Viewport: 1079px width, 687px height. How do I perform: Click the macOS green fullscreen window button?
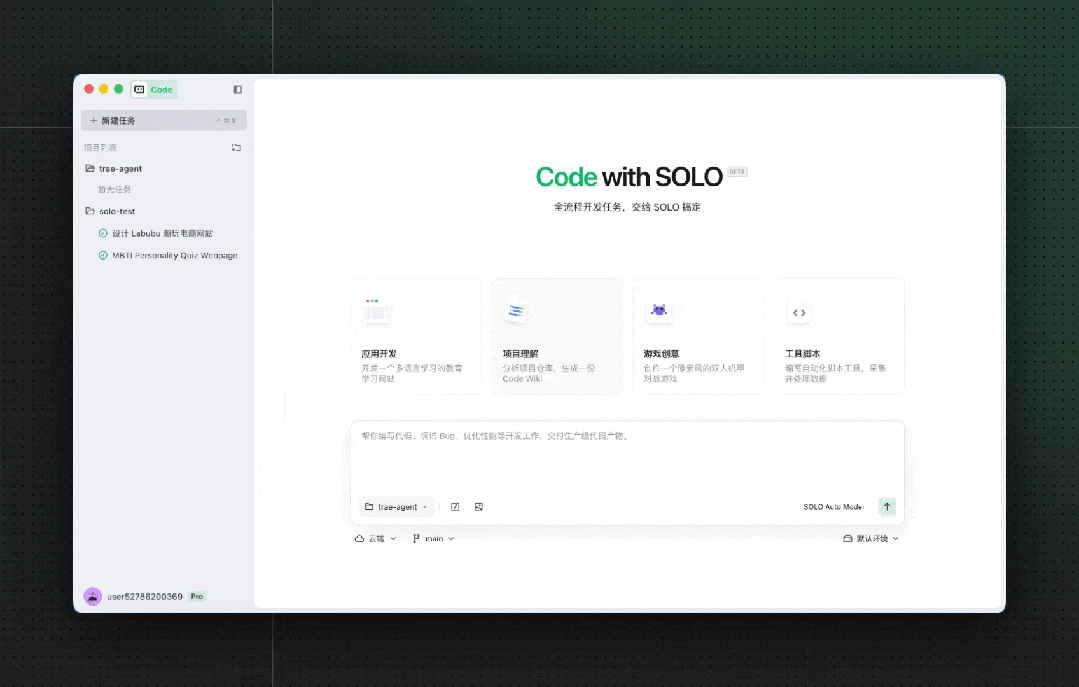point(118,89)
